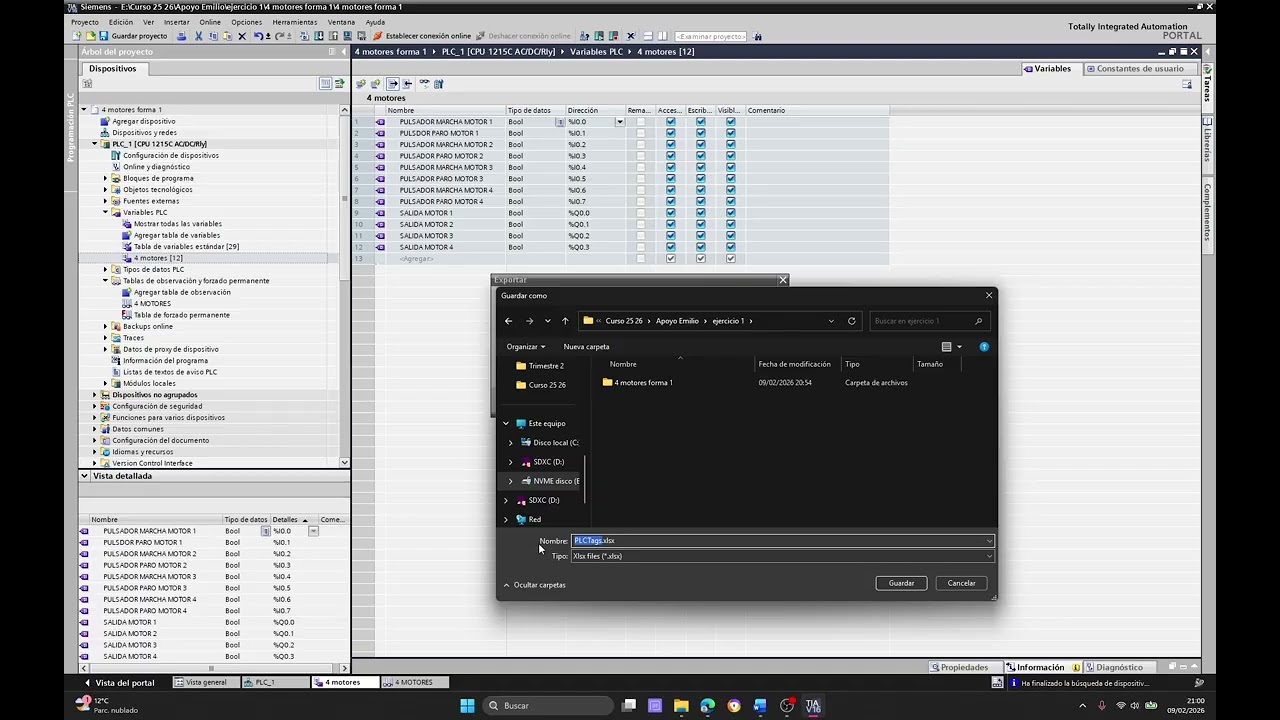Image resolution: width=1280 pixels, height=720 pixels.
Task: Click Nueva carpeta in save dialog
Action: [x=586, y=347]
